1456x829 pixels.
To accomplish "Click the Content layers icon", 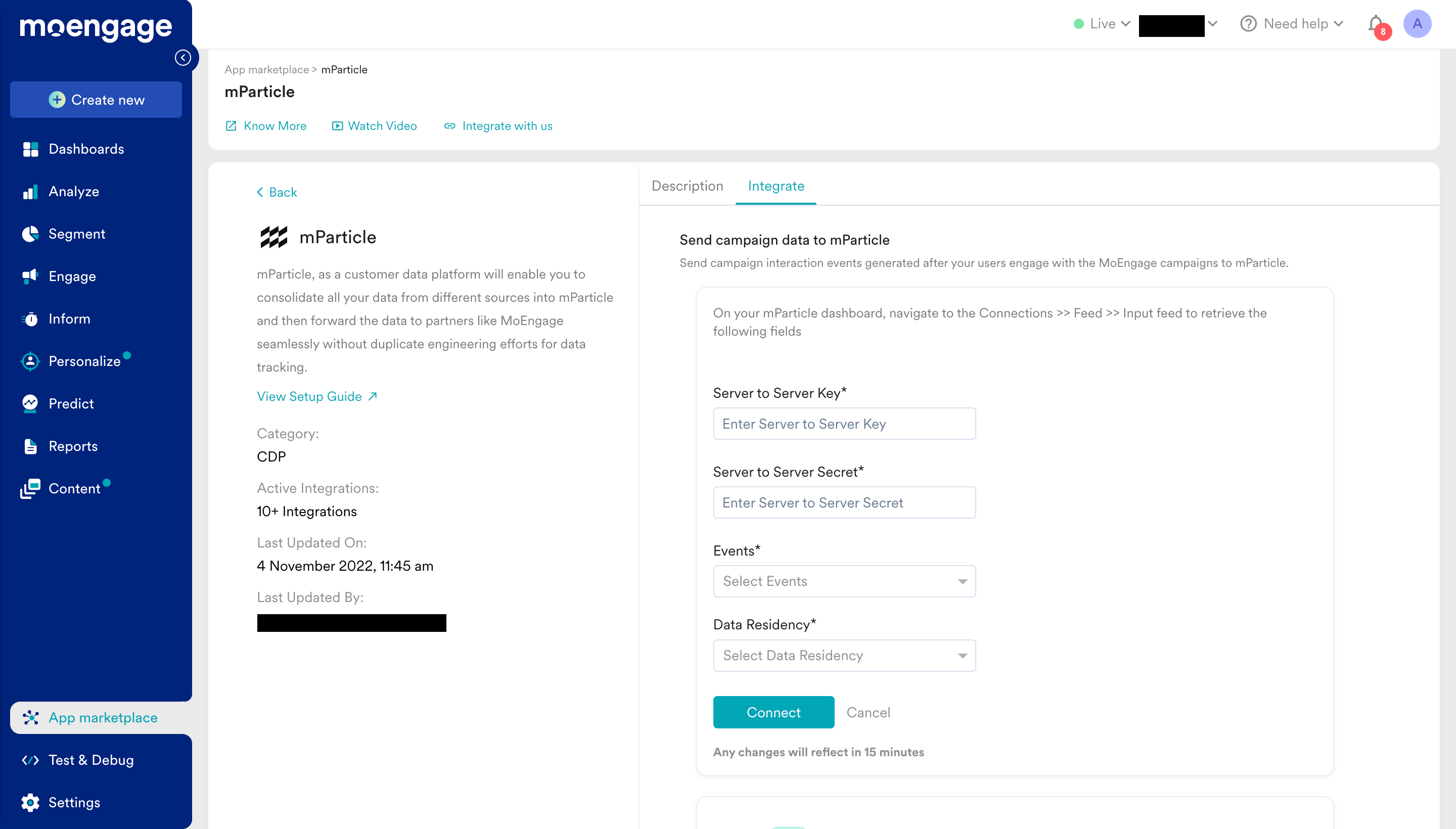I will [x=30, y=488].
